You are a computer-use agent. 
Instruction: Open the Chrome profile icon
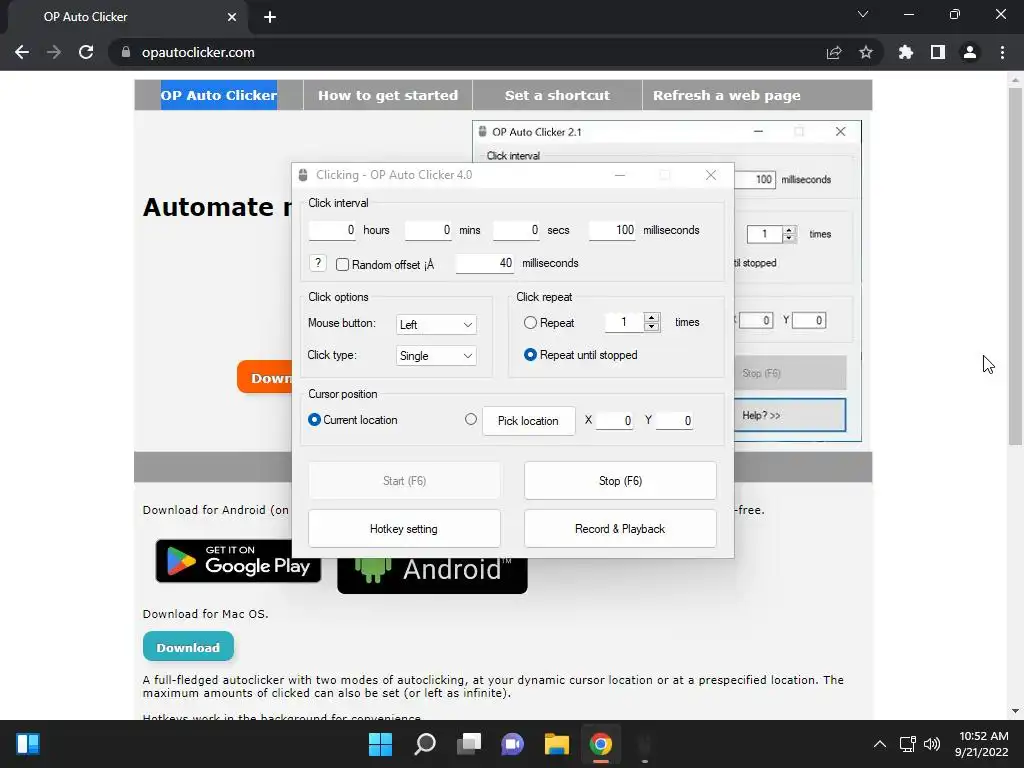[970, 52]
